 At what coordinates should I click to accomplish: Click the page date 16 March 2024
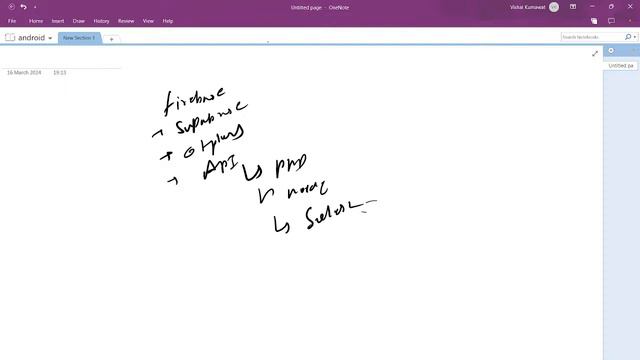coord(24,73)
